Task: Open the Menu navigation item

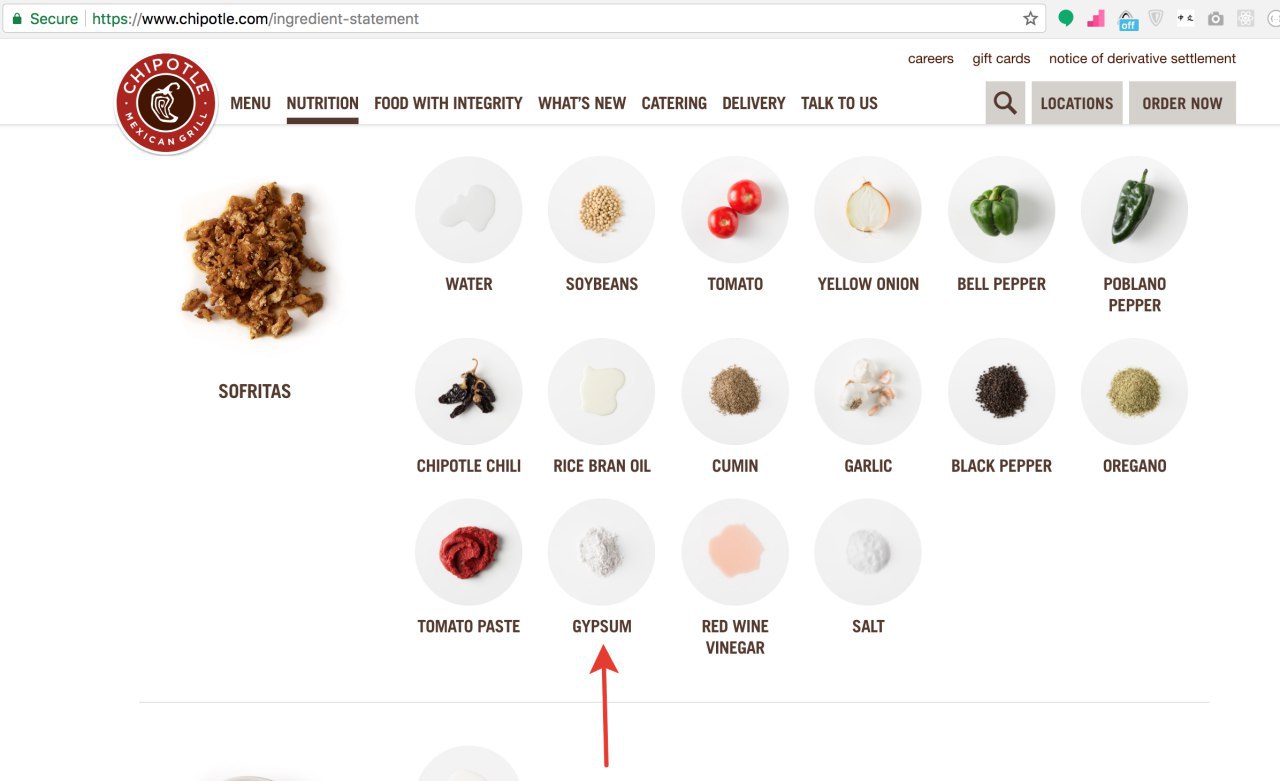Action: coord(250,103)
